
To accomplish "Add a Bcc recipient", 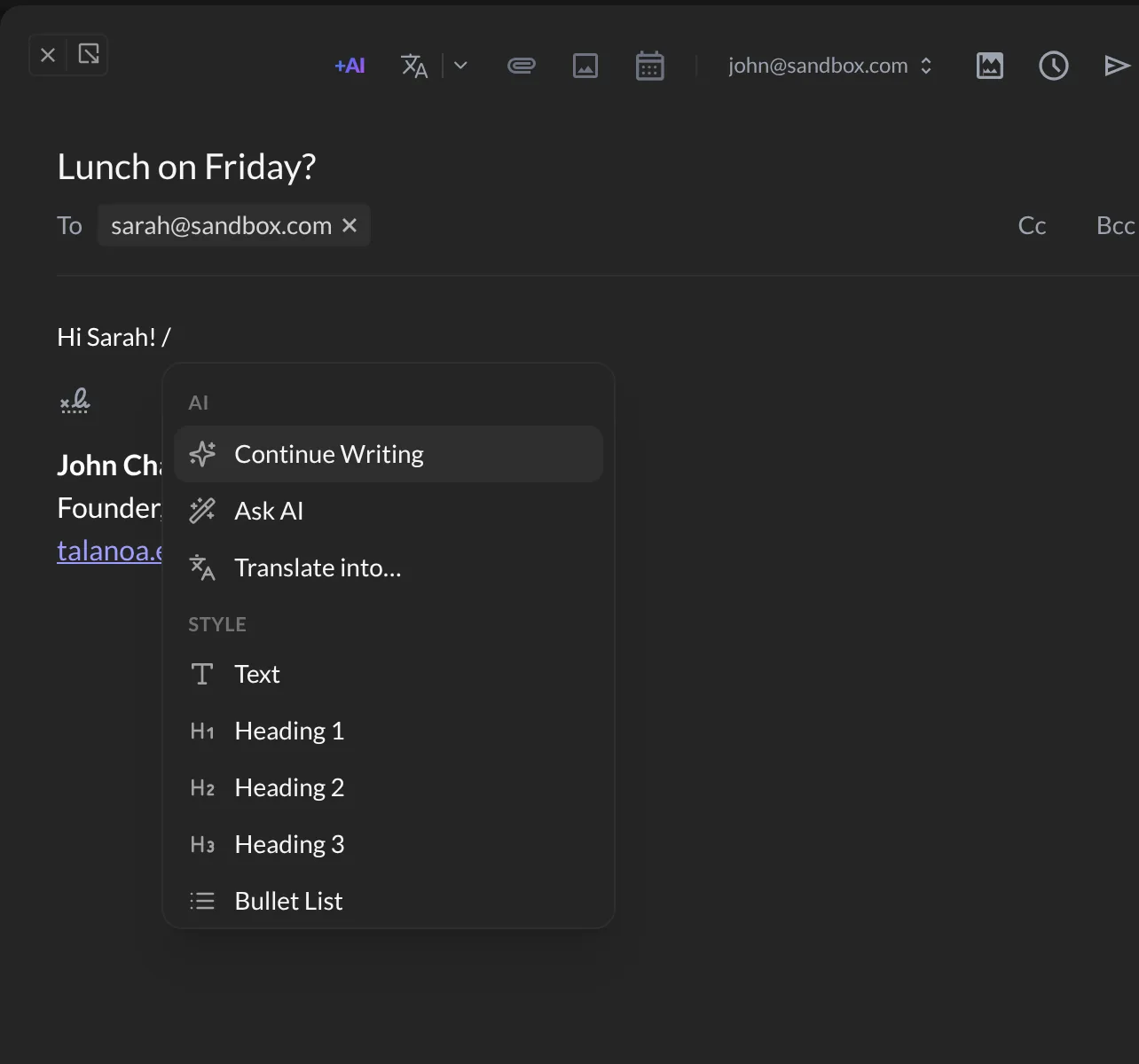I will (x=1116, y=226).
